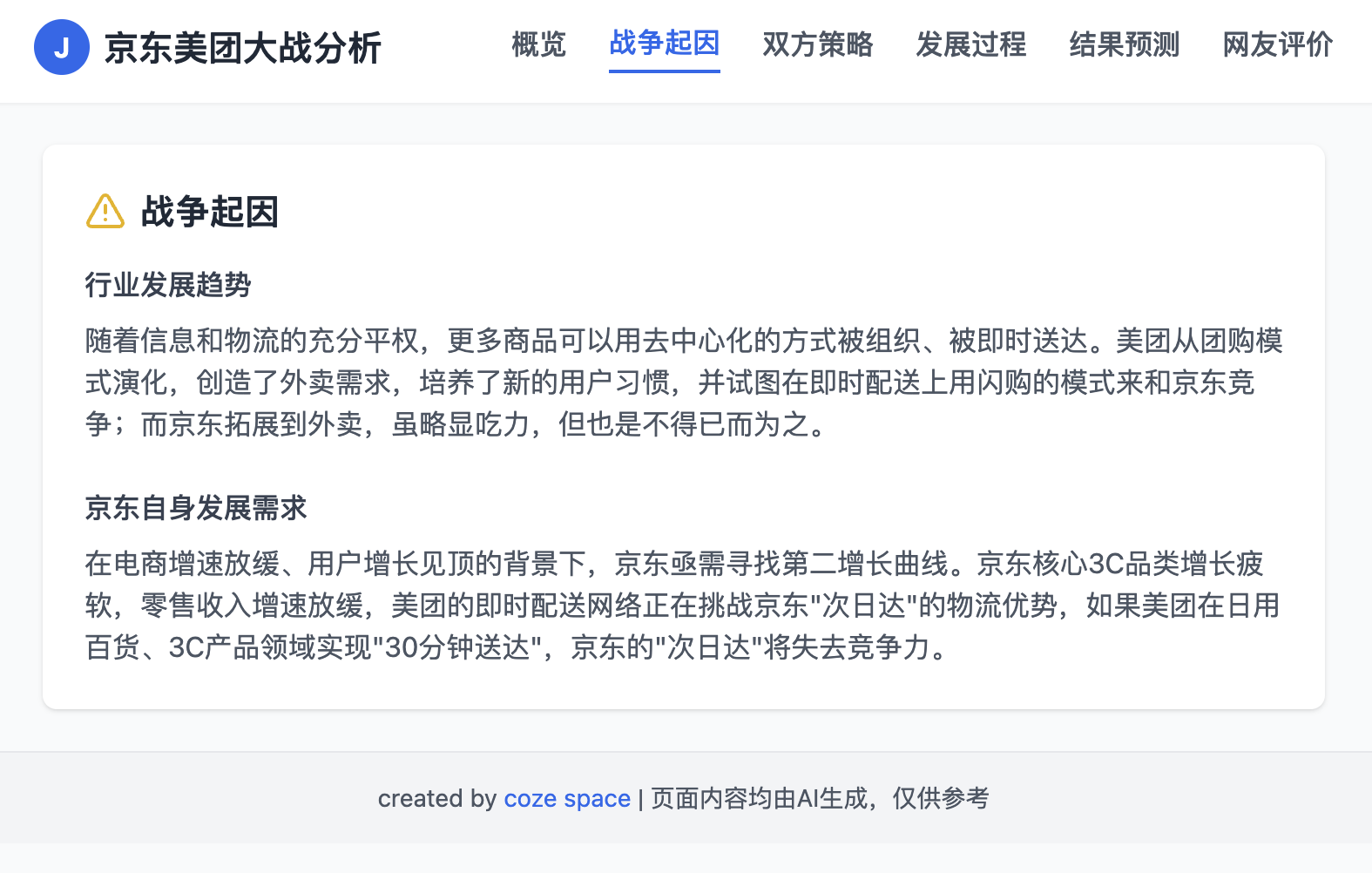Open the 结果预测 tab
The width and height of the screenshot is (1372, 873).
click(x=1124, y=44)
